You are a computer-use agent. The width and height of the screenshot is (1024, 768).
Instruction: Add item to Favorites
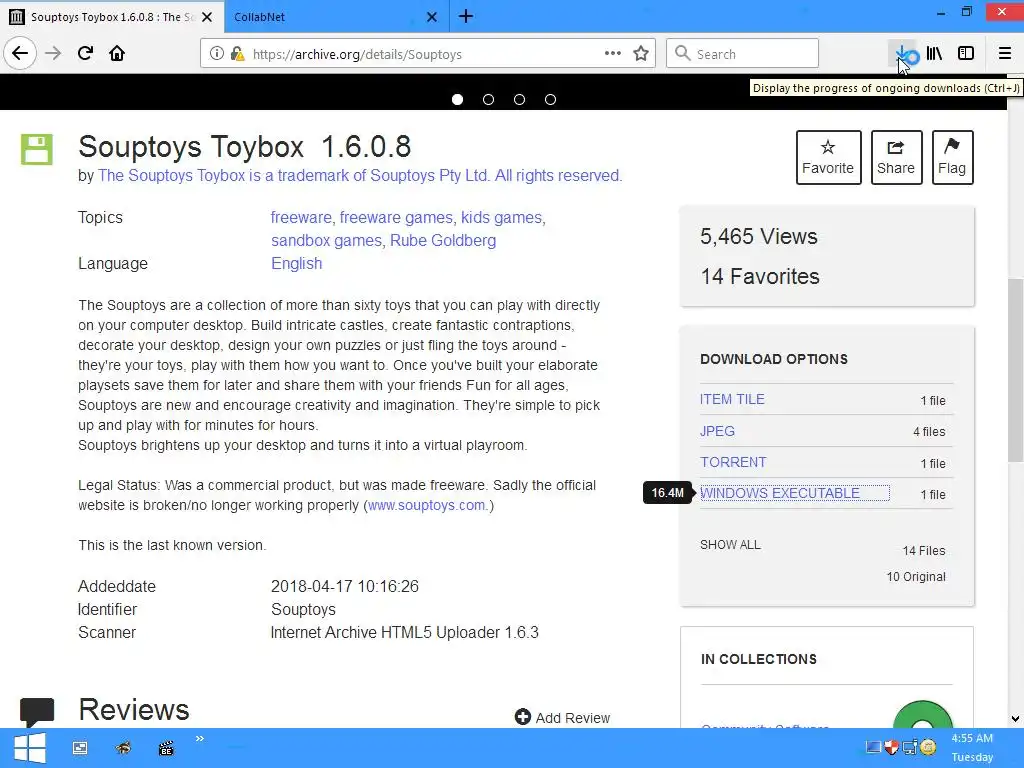828,157
